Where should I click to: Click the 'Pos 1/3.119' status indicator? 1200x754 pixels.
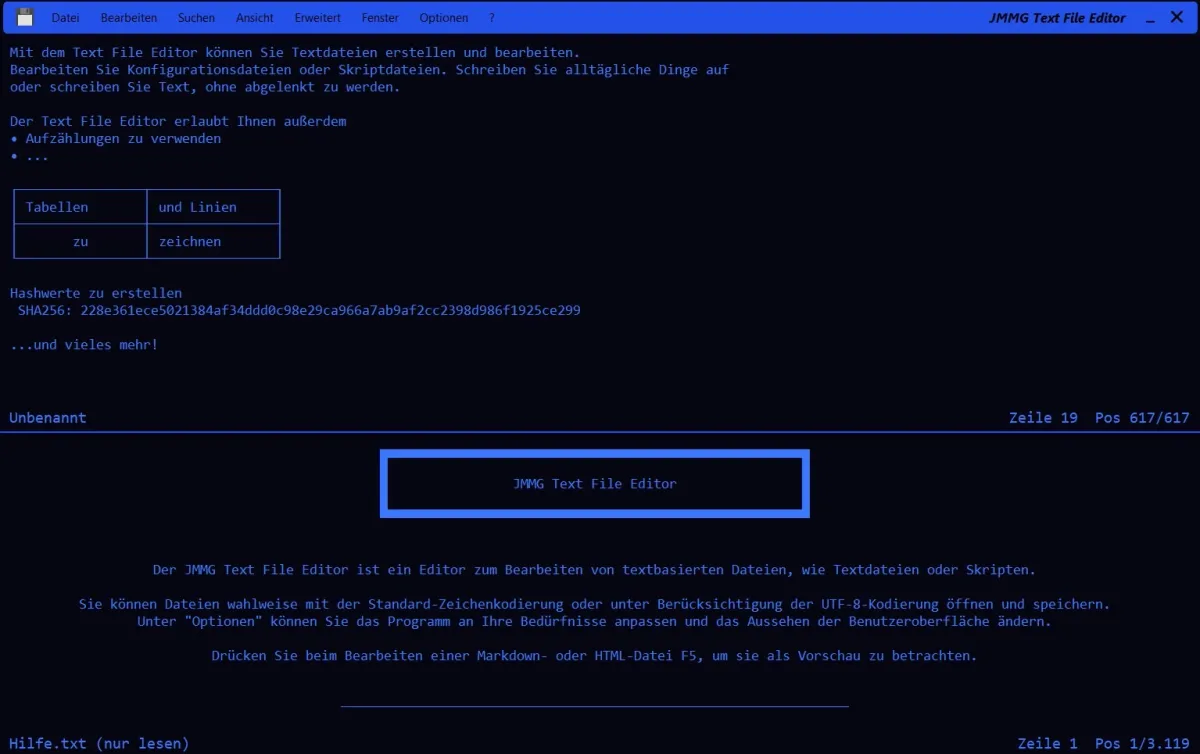coord(1142,744)
